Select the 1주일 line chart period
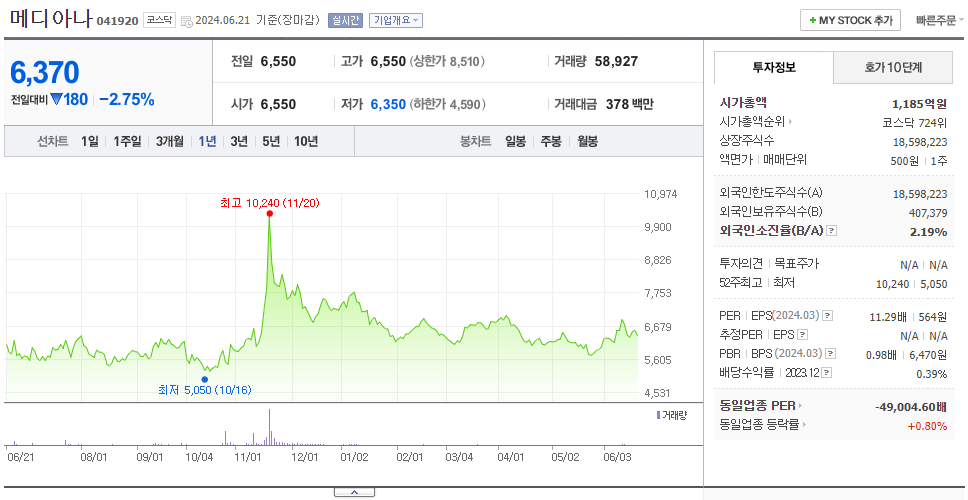 point(127,141)
